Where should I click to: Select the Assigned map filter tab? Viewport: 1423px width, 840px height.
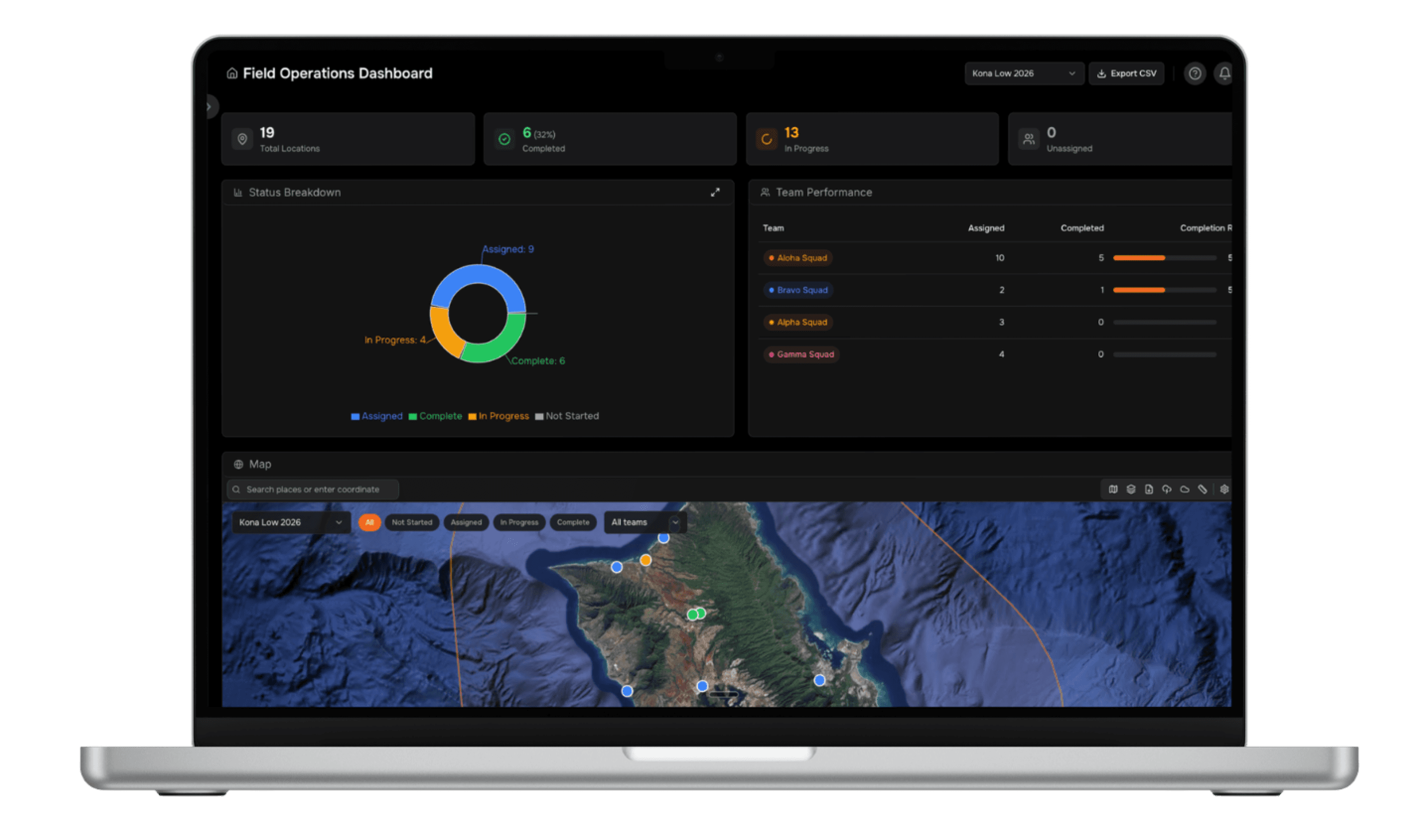tap(466, 522)
